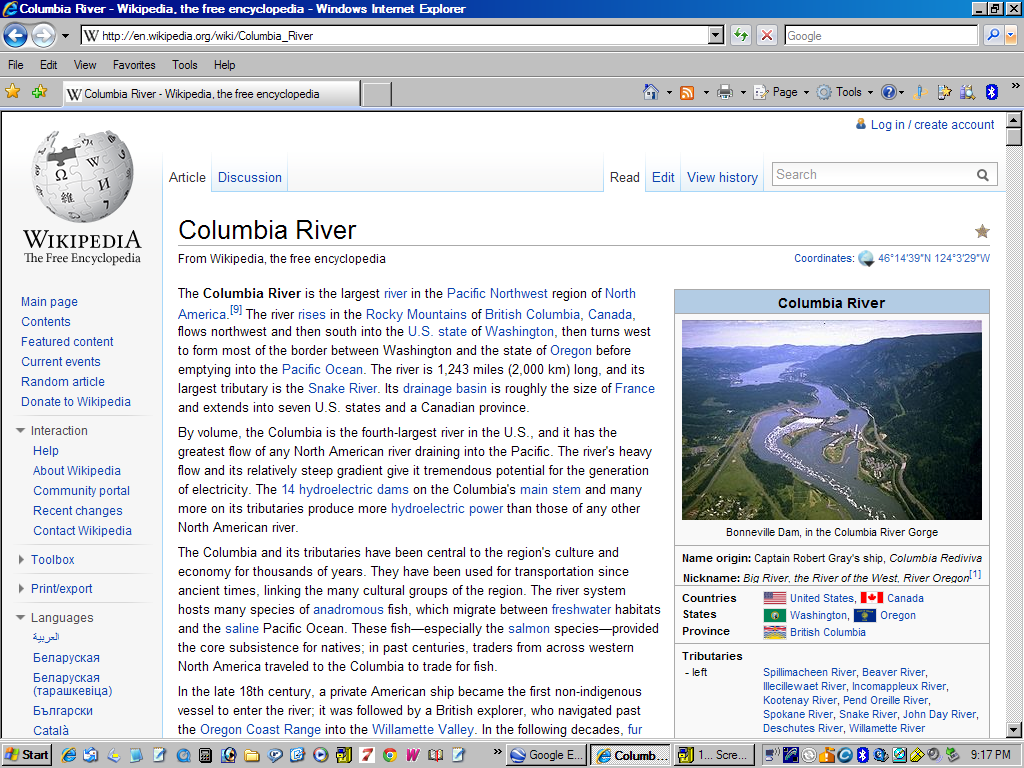Click the Log in / create account link
This screenshot has width=1024, height=768.
pyautogui.click(x=933, y=125)
